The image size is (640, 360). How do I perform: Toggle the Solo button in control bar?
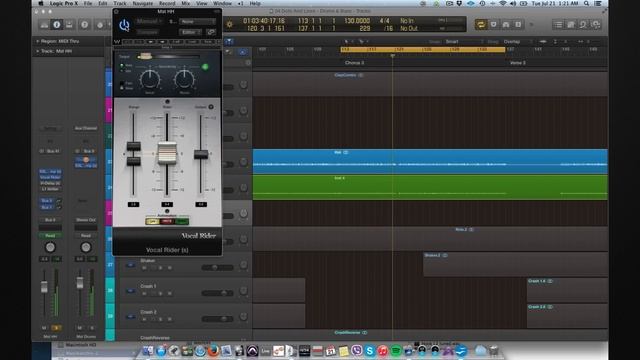[x=518, y=24]
